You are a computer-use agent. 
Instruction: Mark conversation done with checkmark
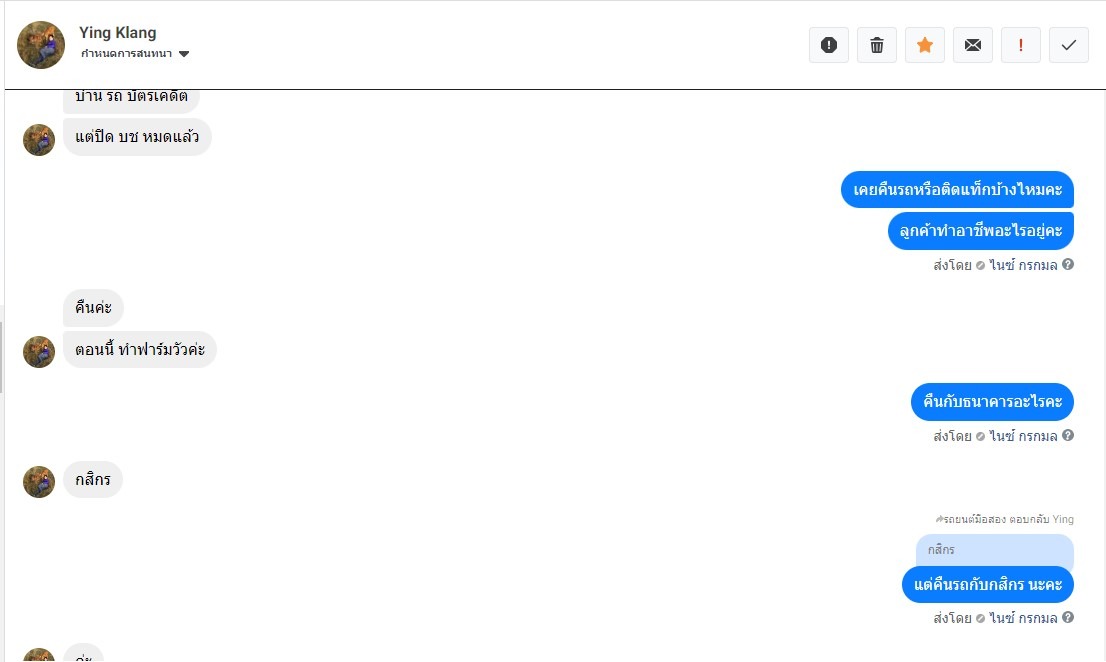pos(1069,45)
